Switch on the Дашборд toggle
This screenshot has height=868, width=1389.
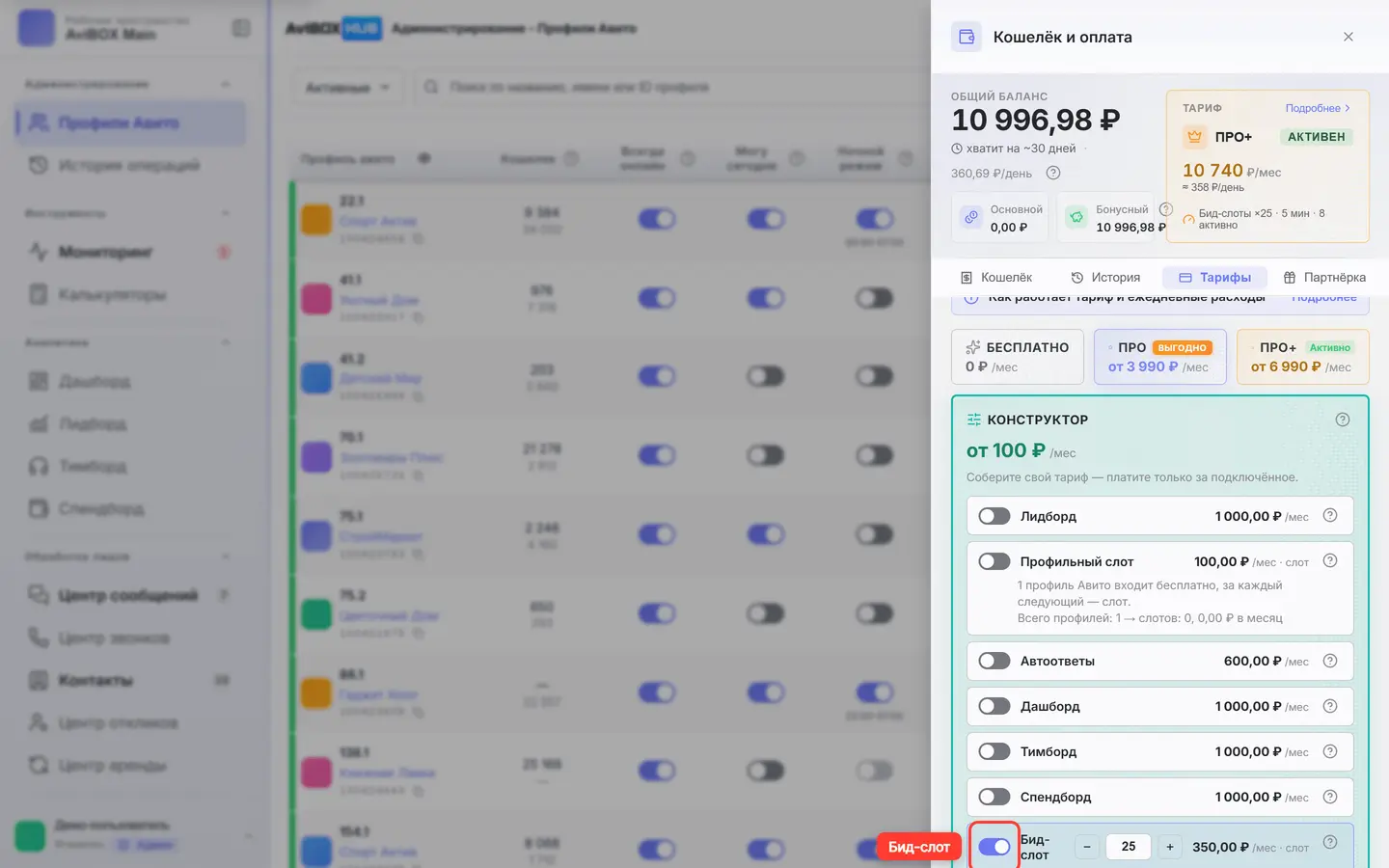click(x=994, y=706)
